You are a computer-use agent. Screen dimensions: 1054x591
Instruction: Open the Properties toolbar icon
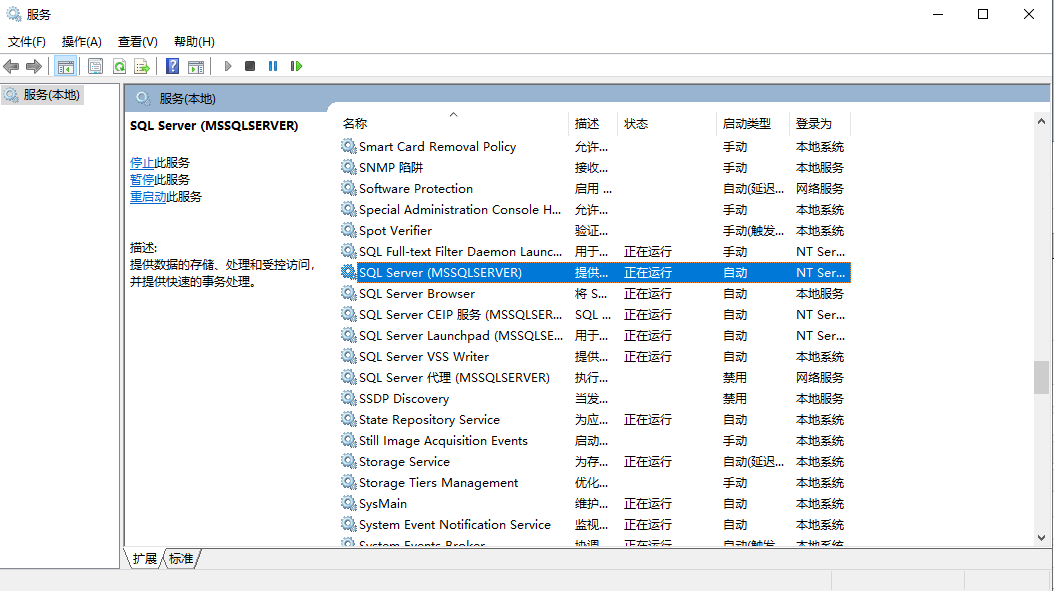click(95, 66)
